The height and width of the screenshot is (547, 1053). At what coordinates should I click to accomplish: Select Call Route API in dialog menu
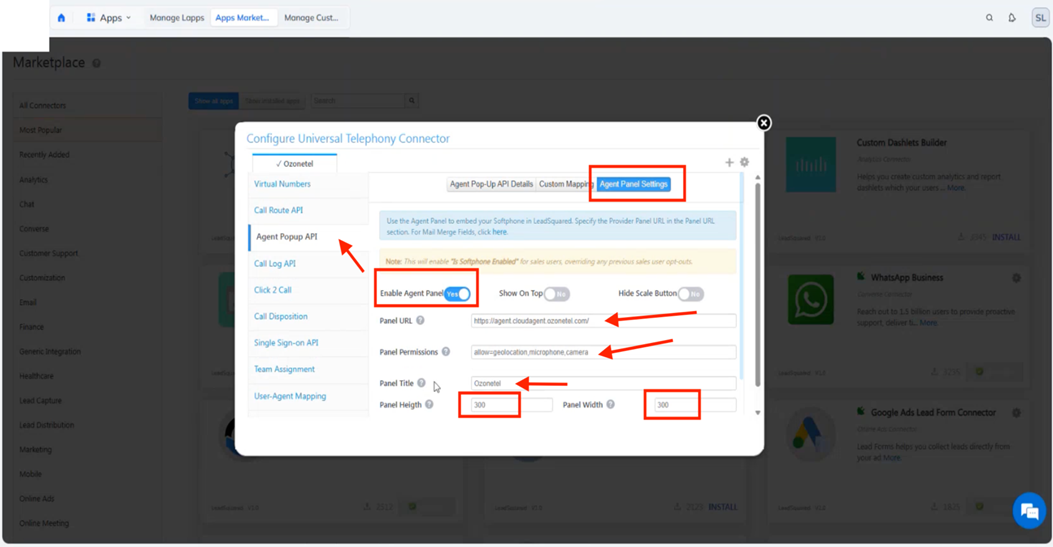point(278,210)
